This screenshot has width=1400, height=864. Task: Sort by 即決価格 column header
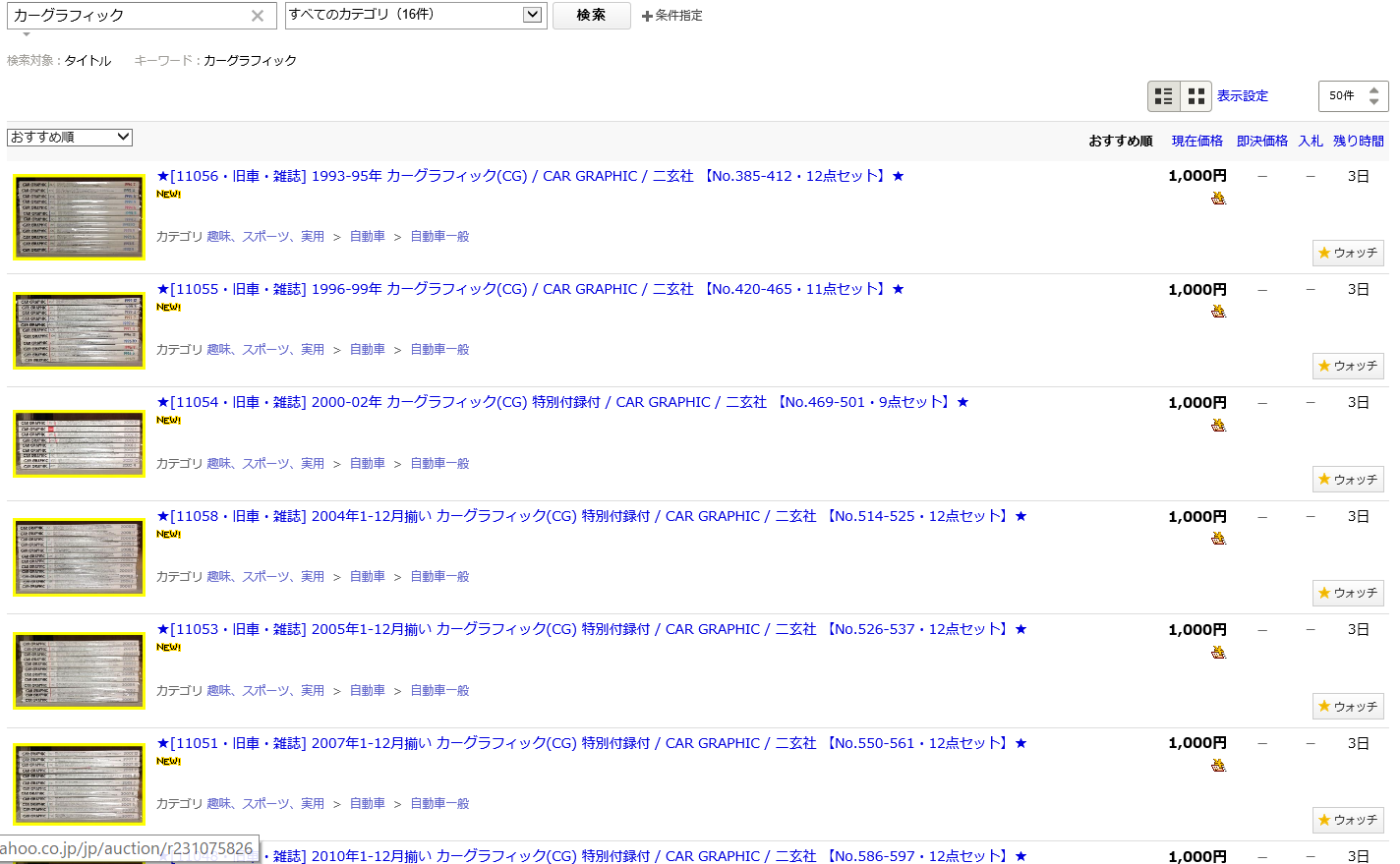click(1262, 141)
